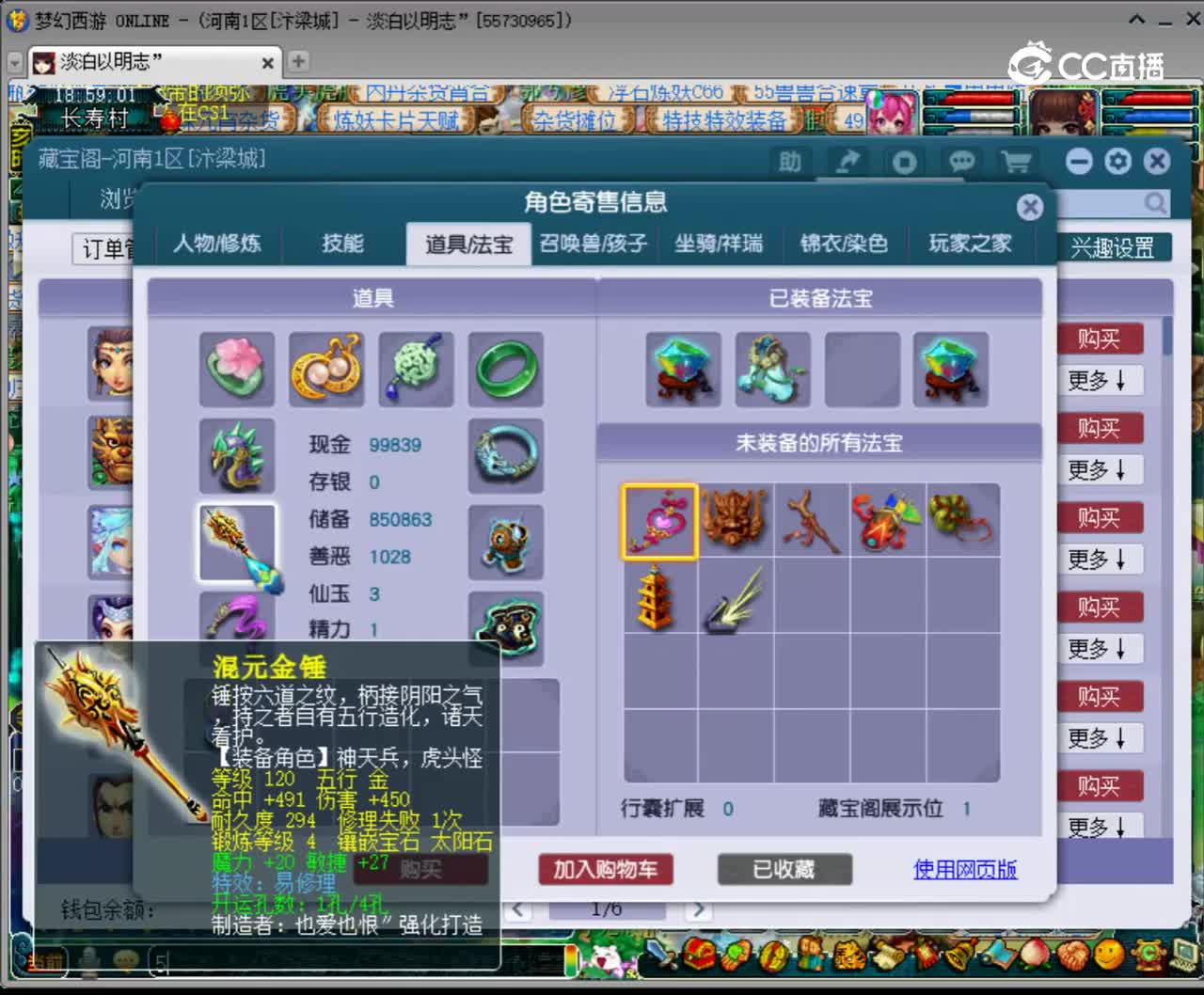This screenshot has width=1204, height=995.
Task: Select equipped fairy figurine treasure
Action: click(x=772, y=369)
